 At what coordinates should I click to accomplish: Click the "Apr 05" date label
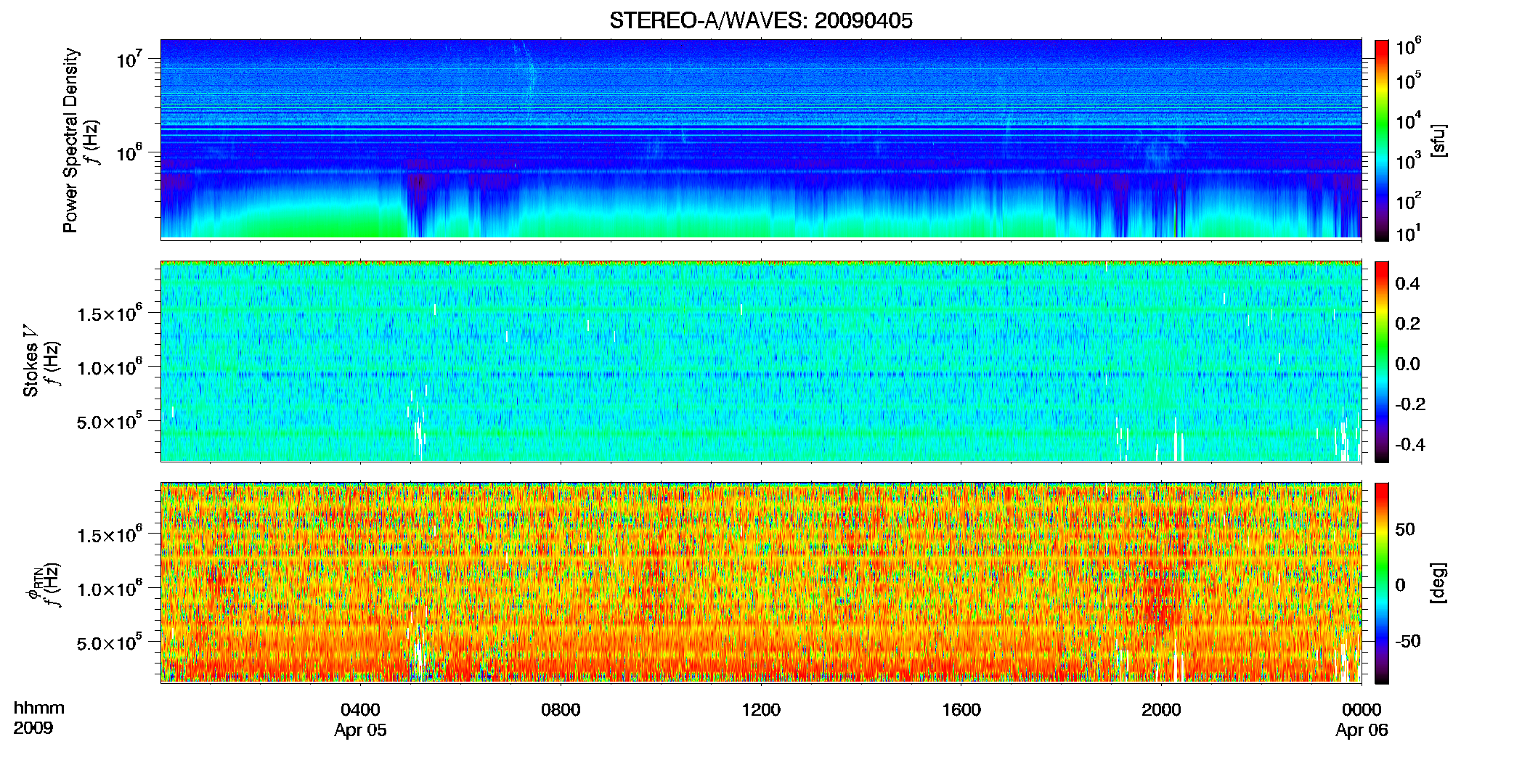pos(360,730)
